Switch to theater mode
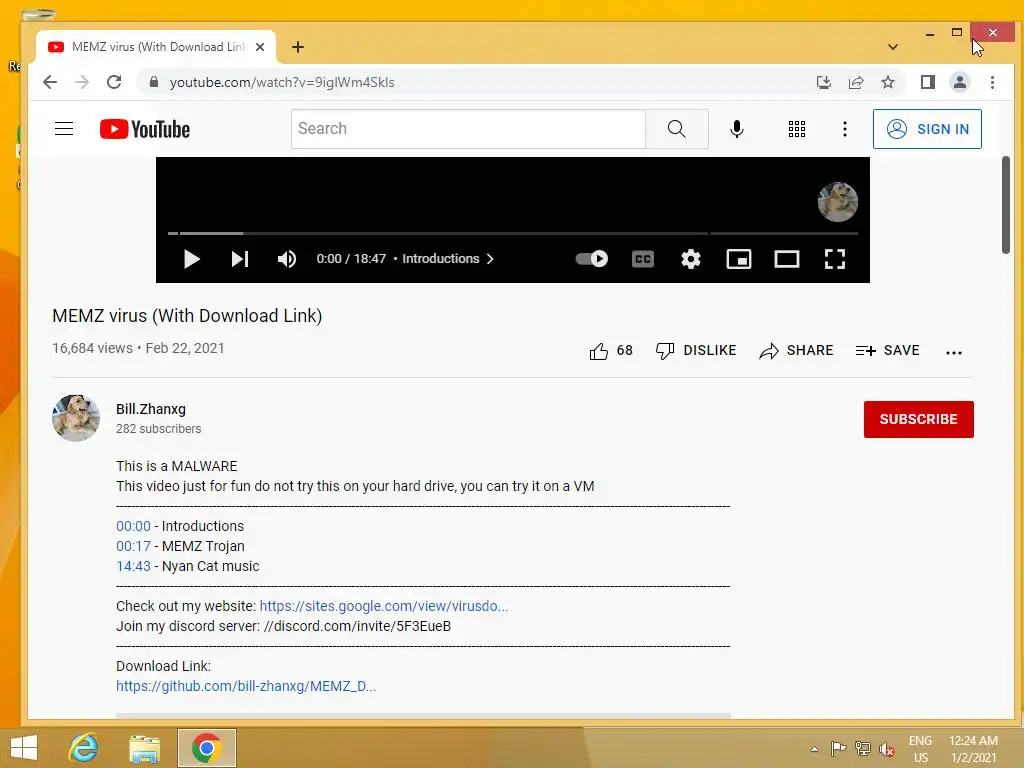The image size is (1024, 768). [x=786, y=259]
